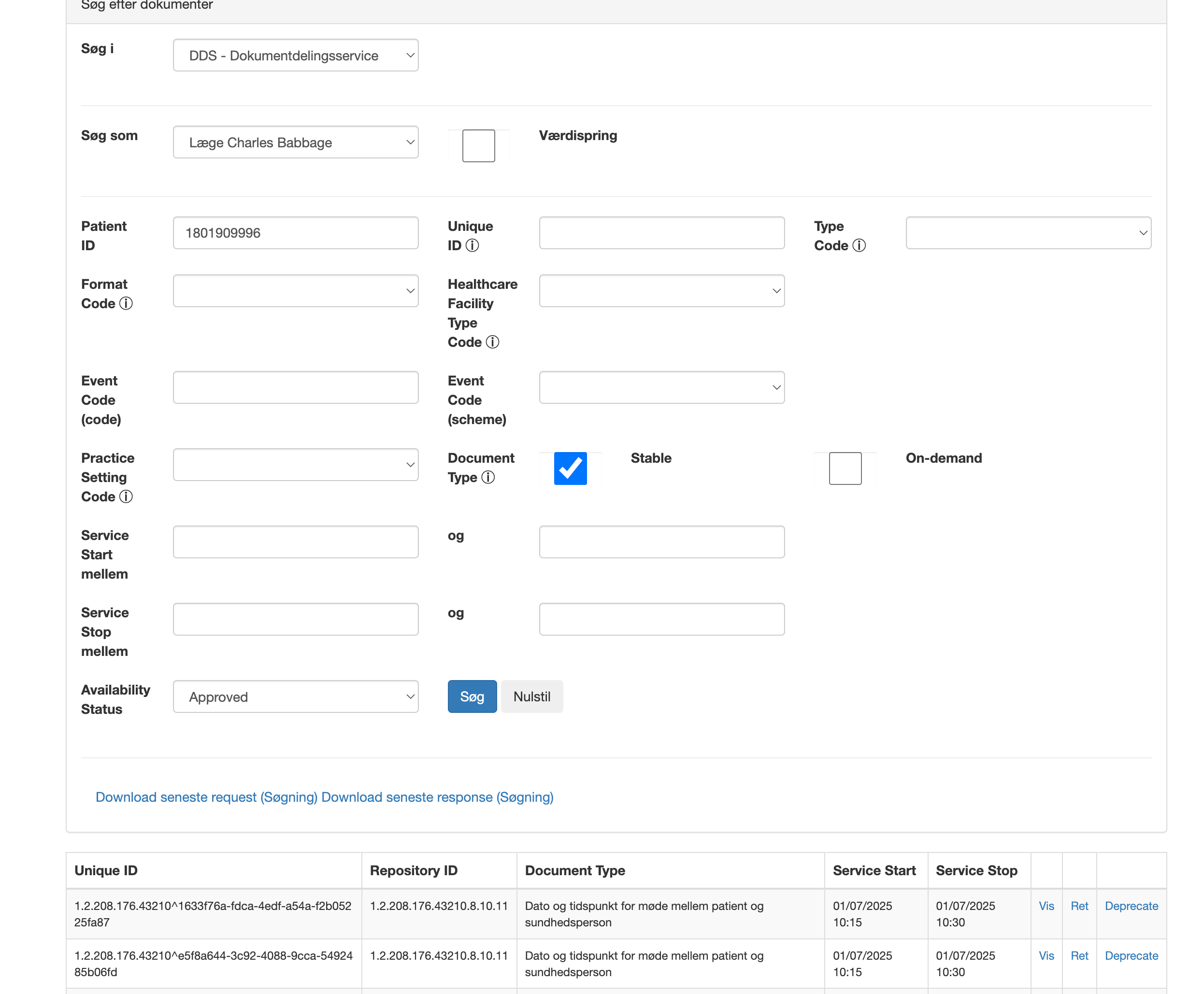Image resolution: width=1204 pixels, height=994 pixels.
Task: Open the Søg i dropdown
Action: 296,56
